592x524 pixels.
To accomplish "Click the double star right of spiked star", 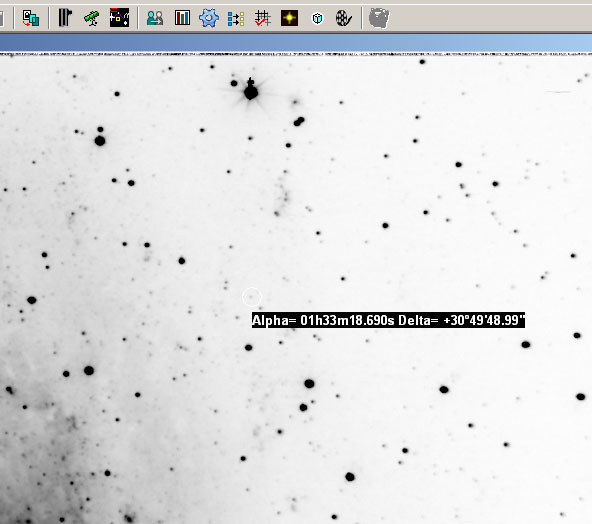I will point(299,121).
